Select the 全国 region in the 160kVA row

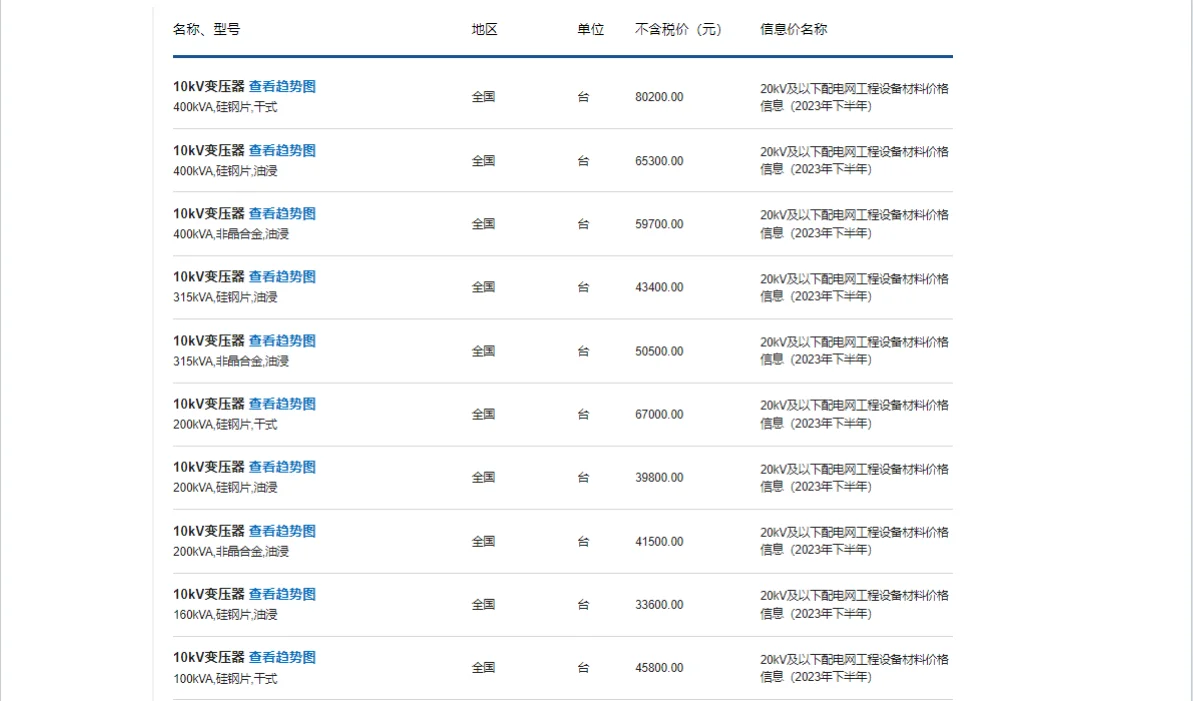point(484,603)
